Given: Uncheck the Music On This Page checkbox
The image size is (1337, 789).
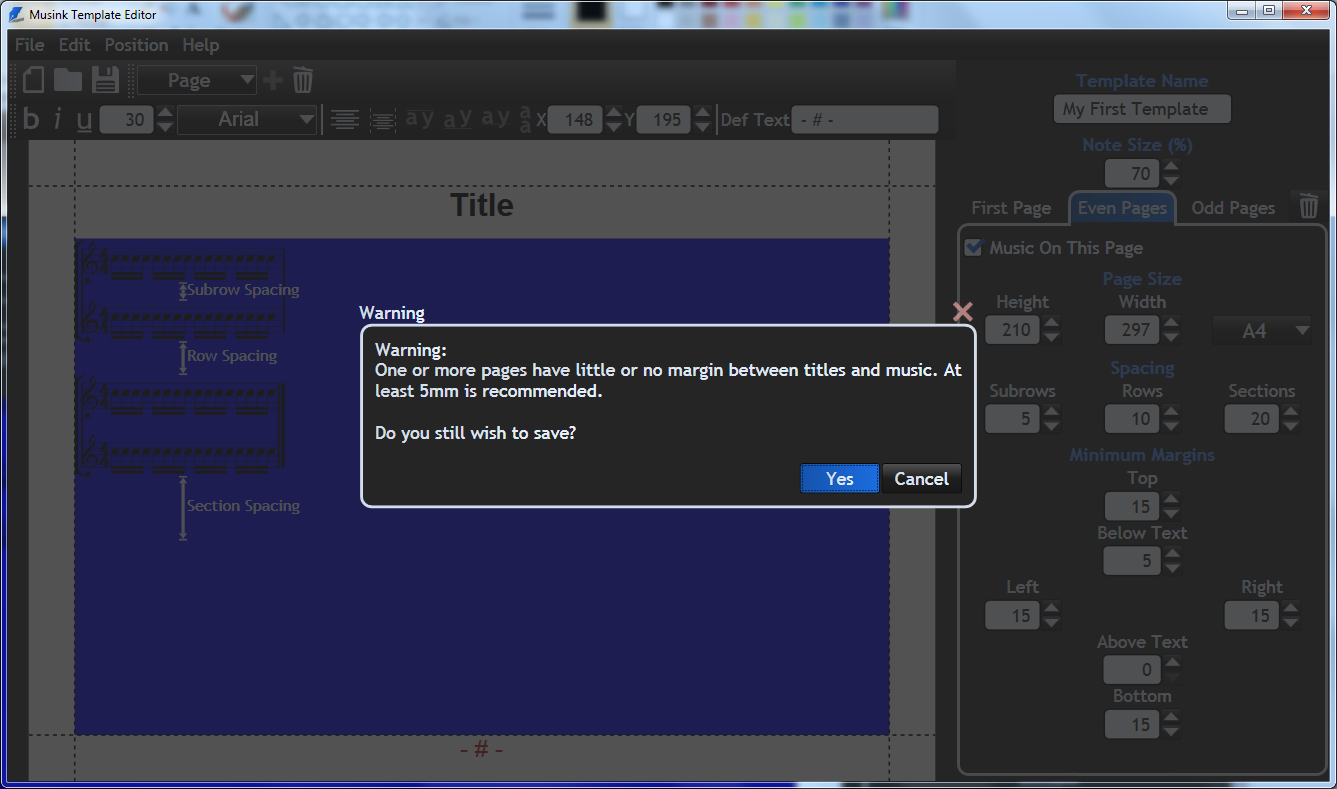Looking at the screenshot, I should click(973, 247).
